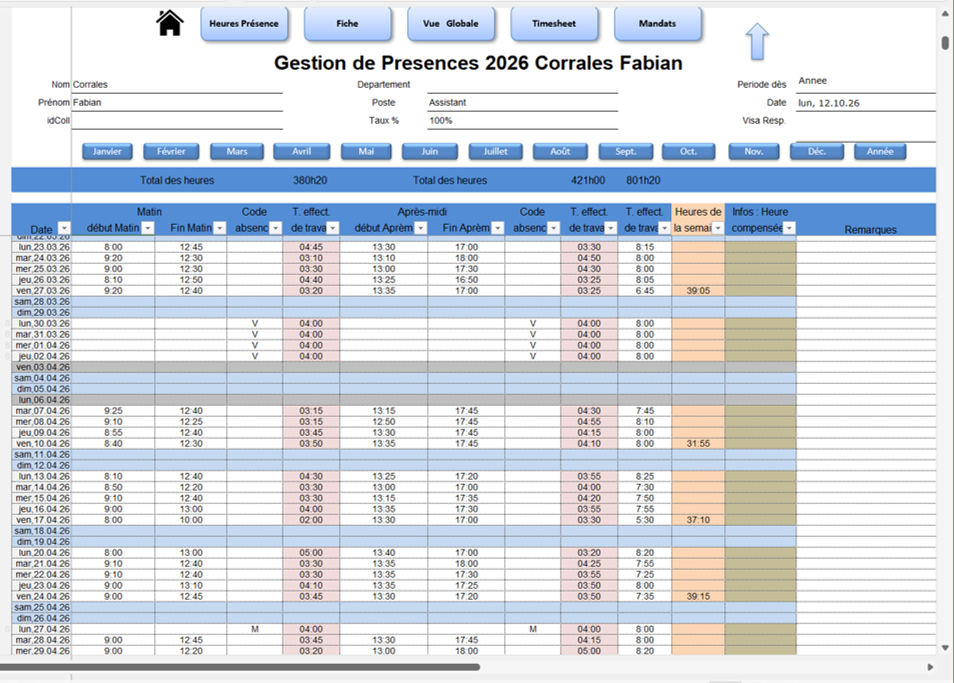Image resolution: width=954 pixels, height=683 pixels.
Task: Select the weekly hours cell 39:15
Action: [698, 597]
